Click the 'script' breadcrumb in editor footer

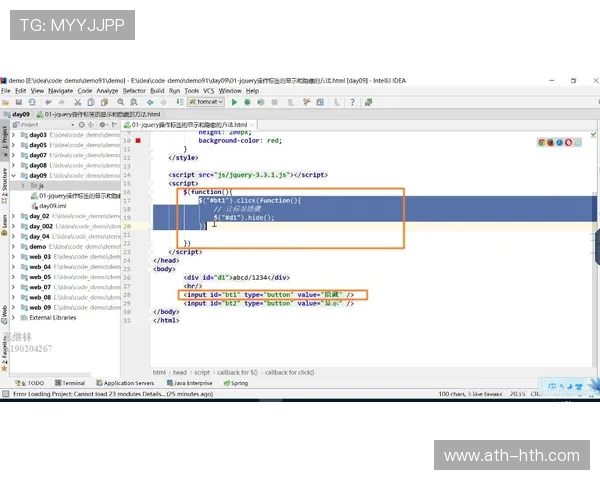coord(202,372)
